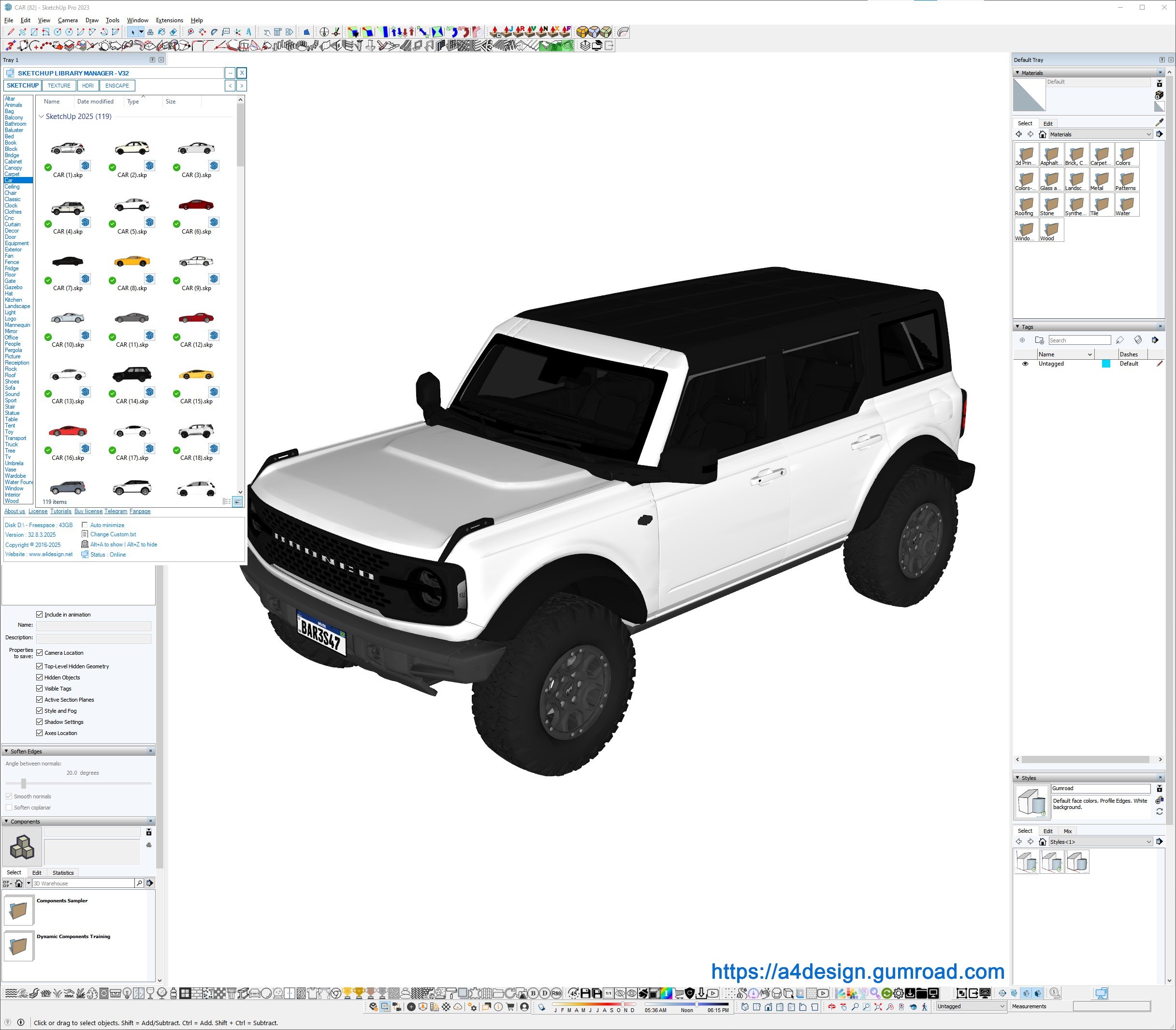Open the Materials collection dropdown
Screen dimensions: 1176x1030
[x=1148, y=134]
